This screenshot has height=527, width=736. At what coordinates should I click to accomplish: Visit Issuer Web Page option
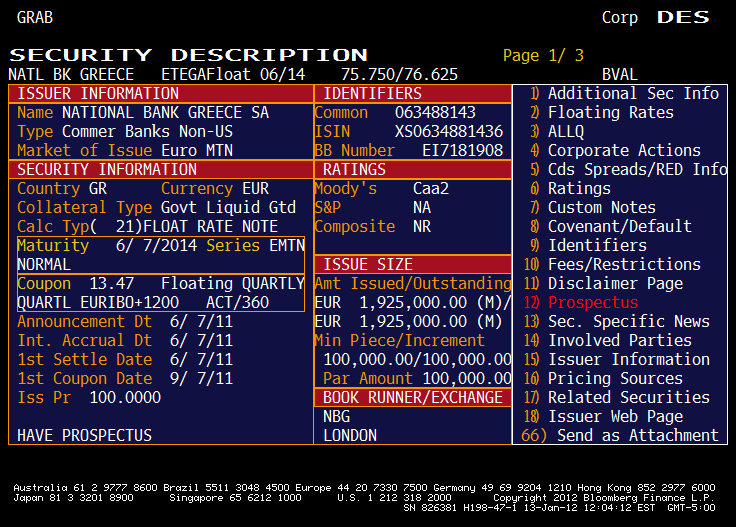(x=603, y=417)
